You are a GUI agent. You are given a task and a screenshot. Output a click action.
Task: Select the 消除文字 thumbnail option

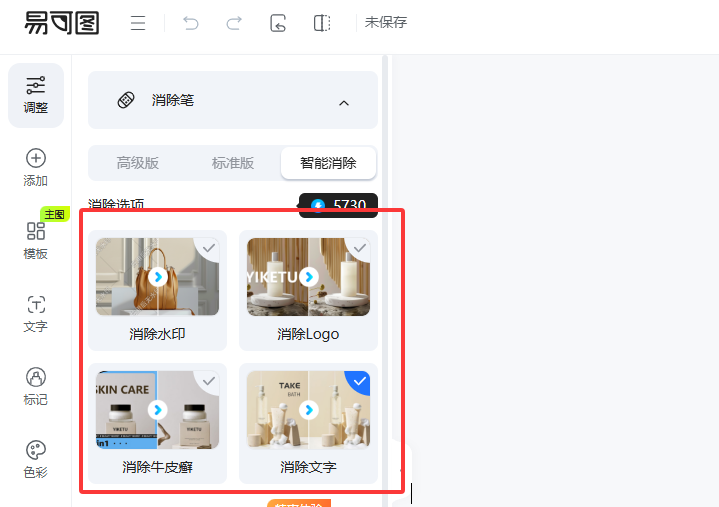click(309, 410)
